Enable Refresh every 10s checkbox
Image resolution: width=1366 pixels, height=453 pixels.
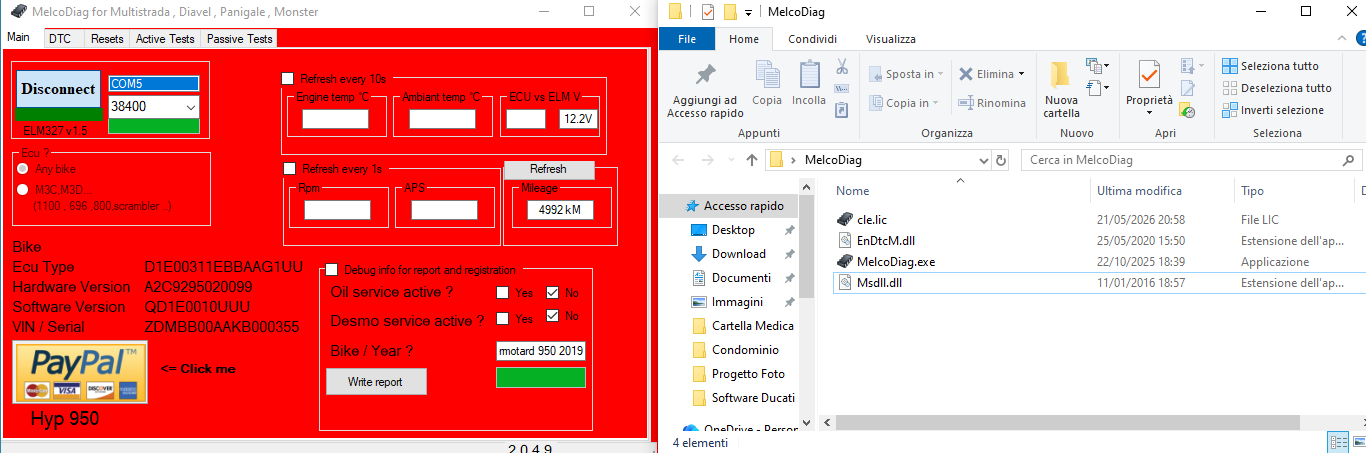coord(288,78)
